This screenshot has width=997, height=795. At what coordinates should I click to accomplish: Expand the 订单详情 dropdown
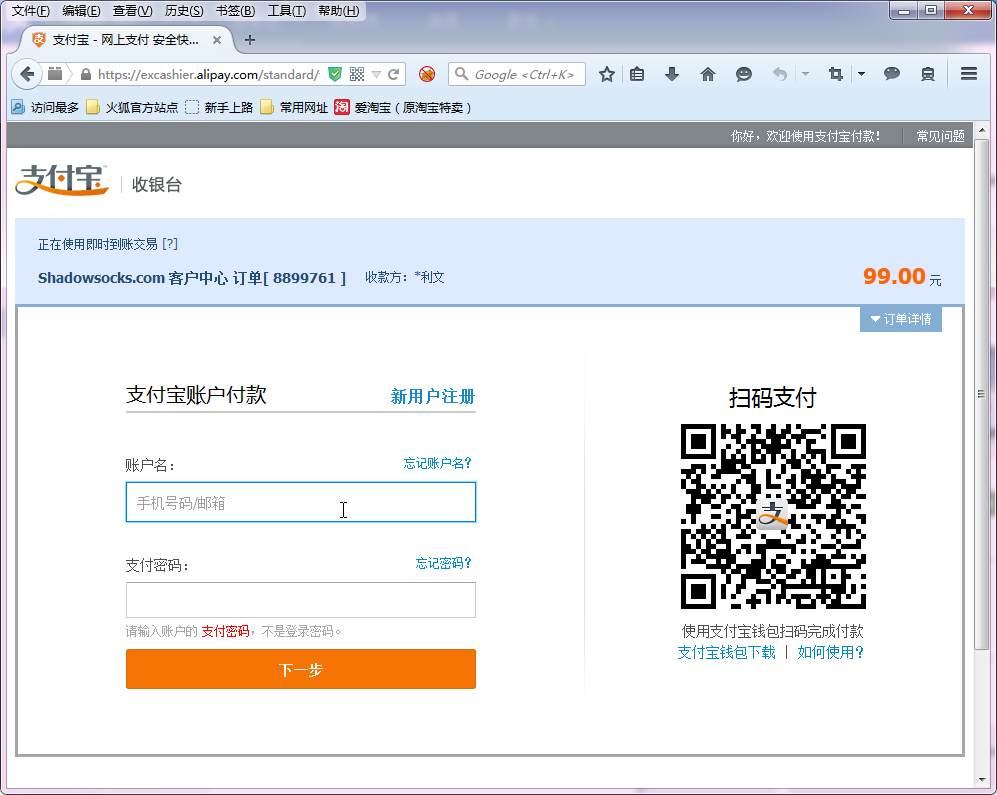pos(900,319)
